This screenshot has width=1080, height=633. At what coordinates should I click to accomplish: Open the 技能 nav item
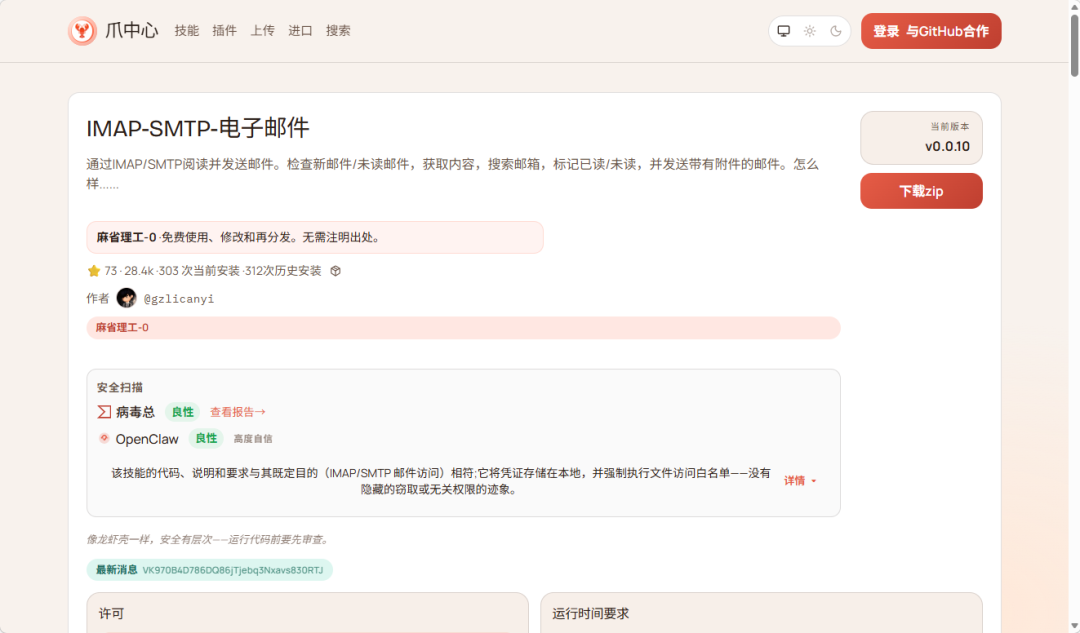(187, 31)
